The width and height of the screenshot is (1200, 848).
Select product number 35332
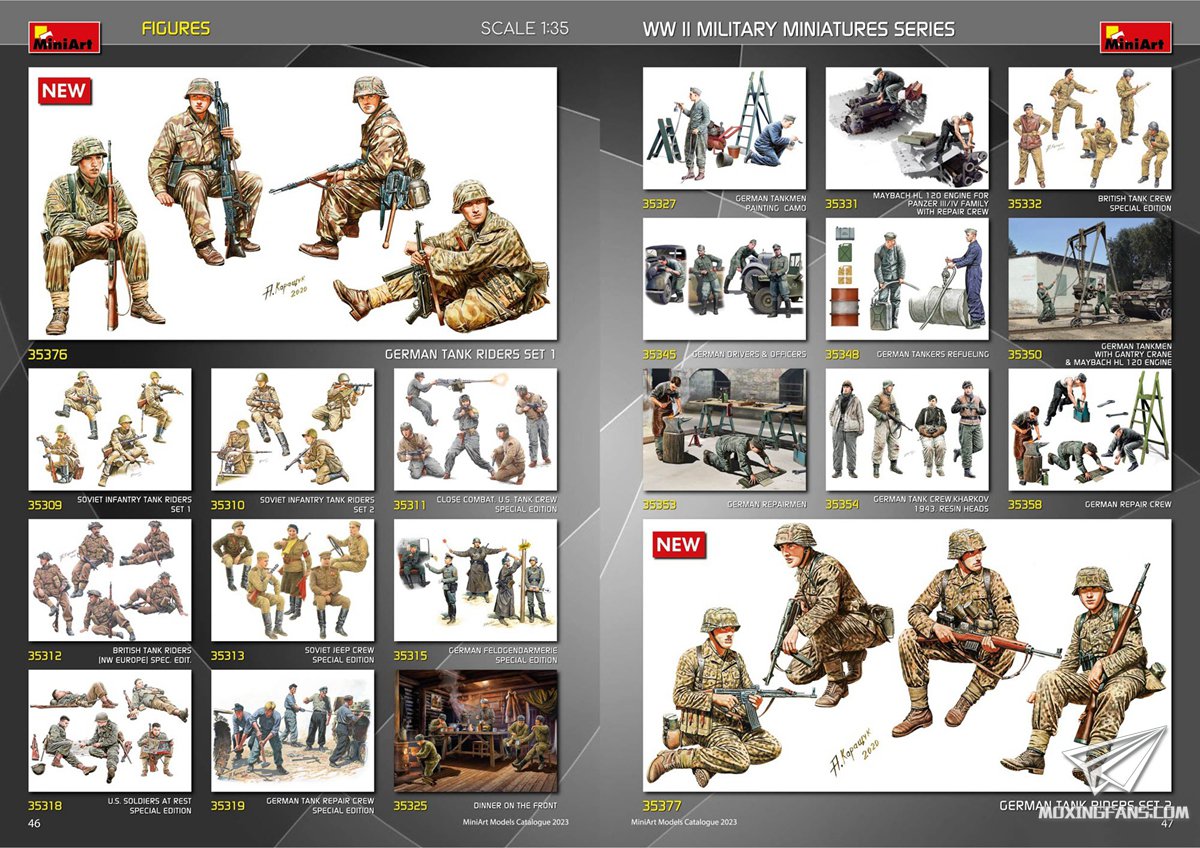[x=1025, y=204]
